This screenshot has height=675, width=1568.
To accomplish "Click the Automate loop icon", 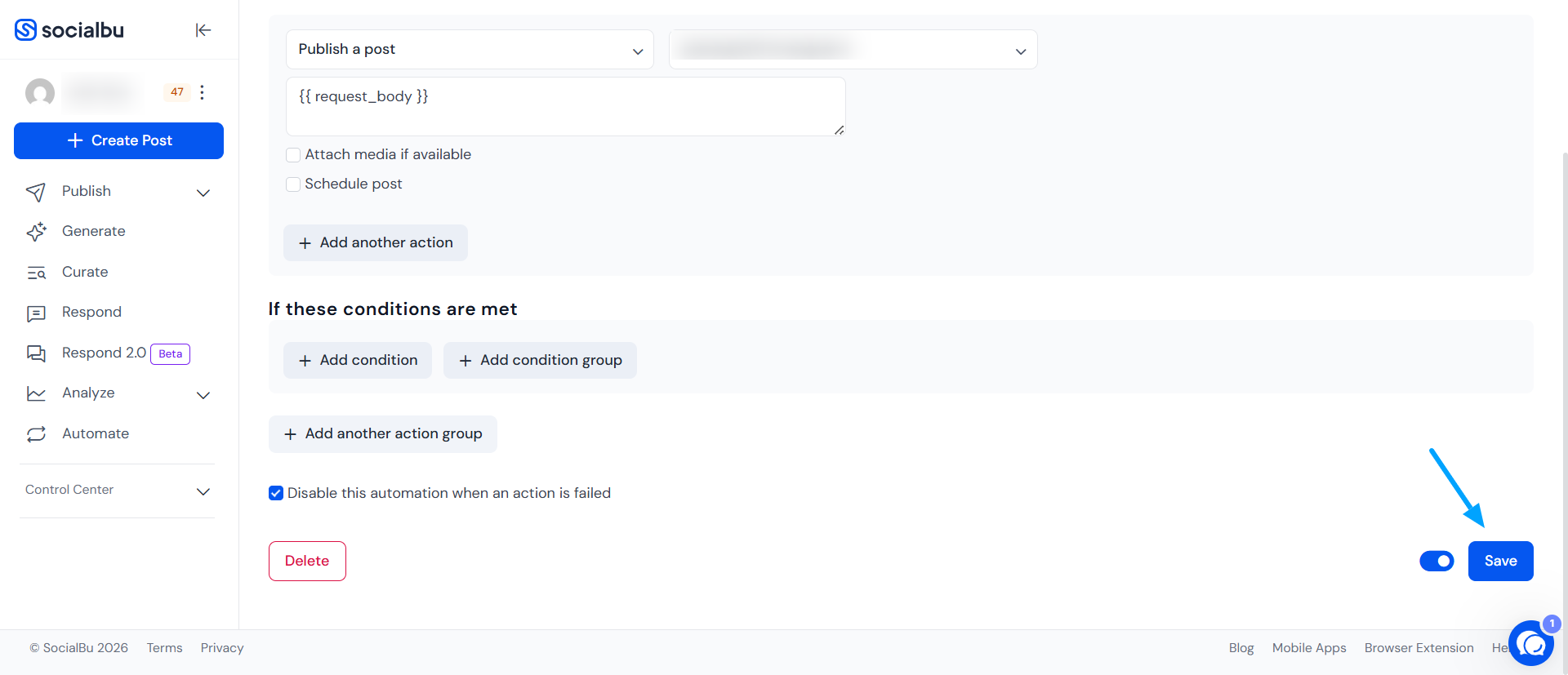I will click(36, 434).
